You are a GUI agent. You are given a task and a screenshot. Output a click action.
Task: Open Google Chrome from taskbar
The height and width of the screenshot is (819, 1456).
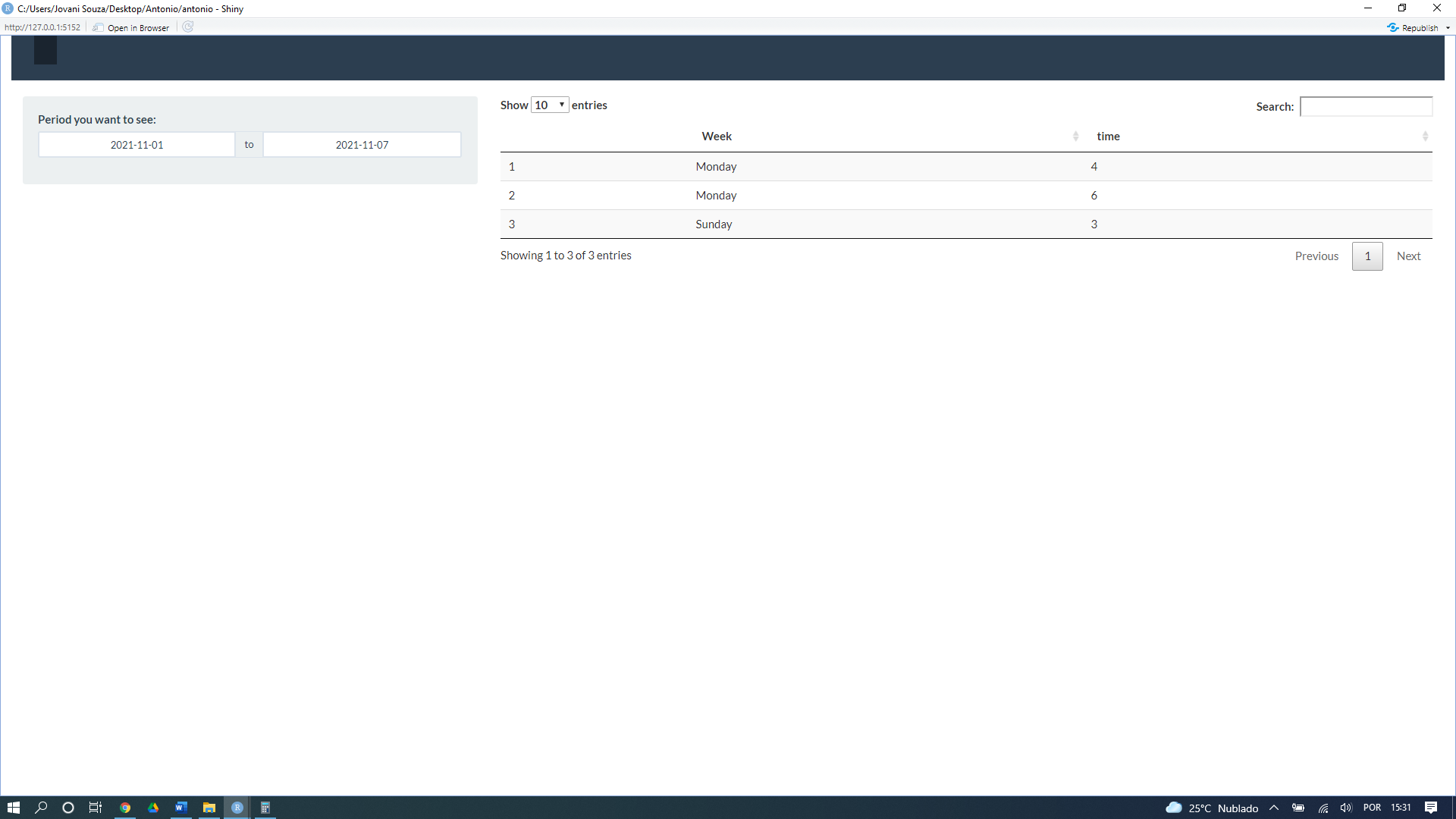pyautogui.click(x=125, y=808)
